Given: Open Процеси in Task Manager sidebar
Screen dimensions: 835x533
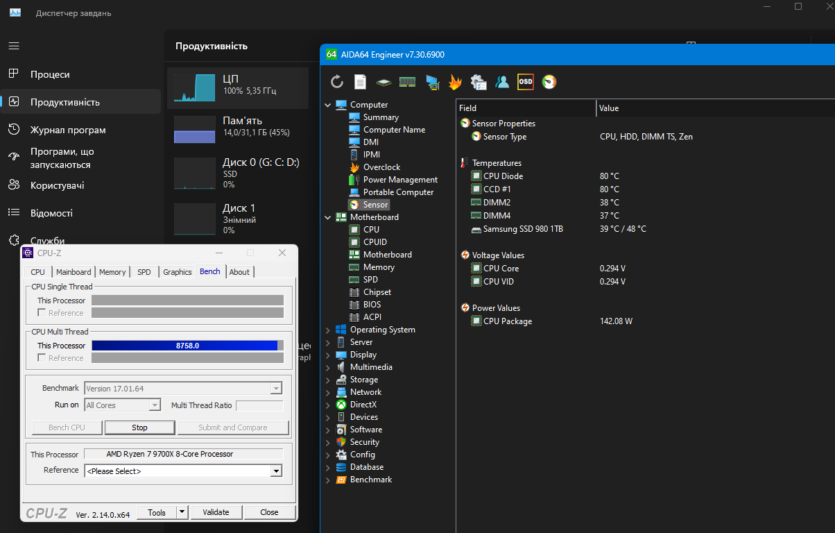Looking at the screenshot, I should pos(81,75).
